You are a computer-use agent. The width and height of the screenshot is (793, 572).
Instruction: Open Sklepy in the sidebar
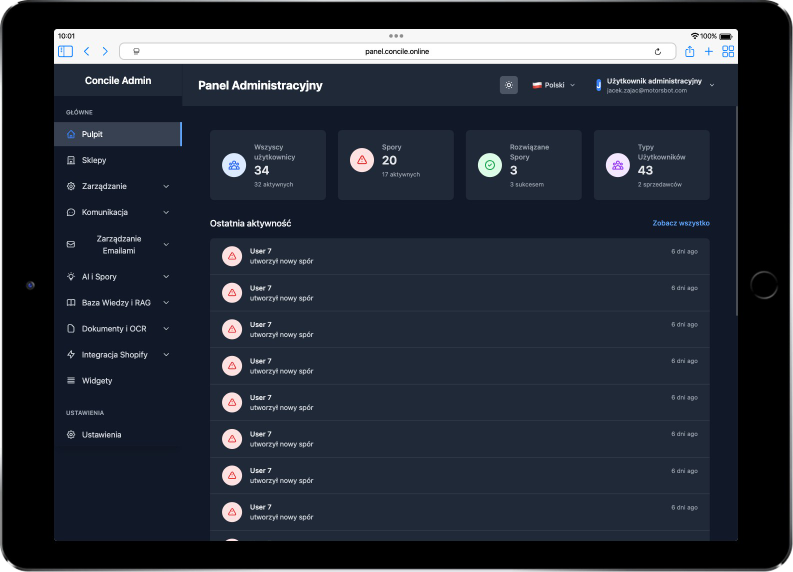click(94, 160)
